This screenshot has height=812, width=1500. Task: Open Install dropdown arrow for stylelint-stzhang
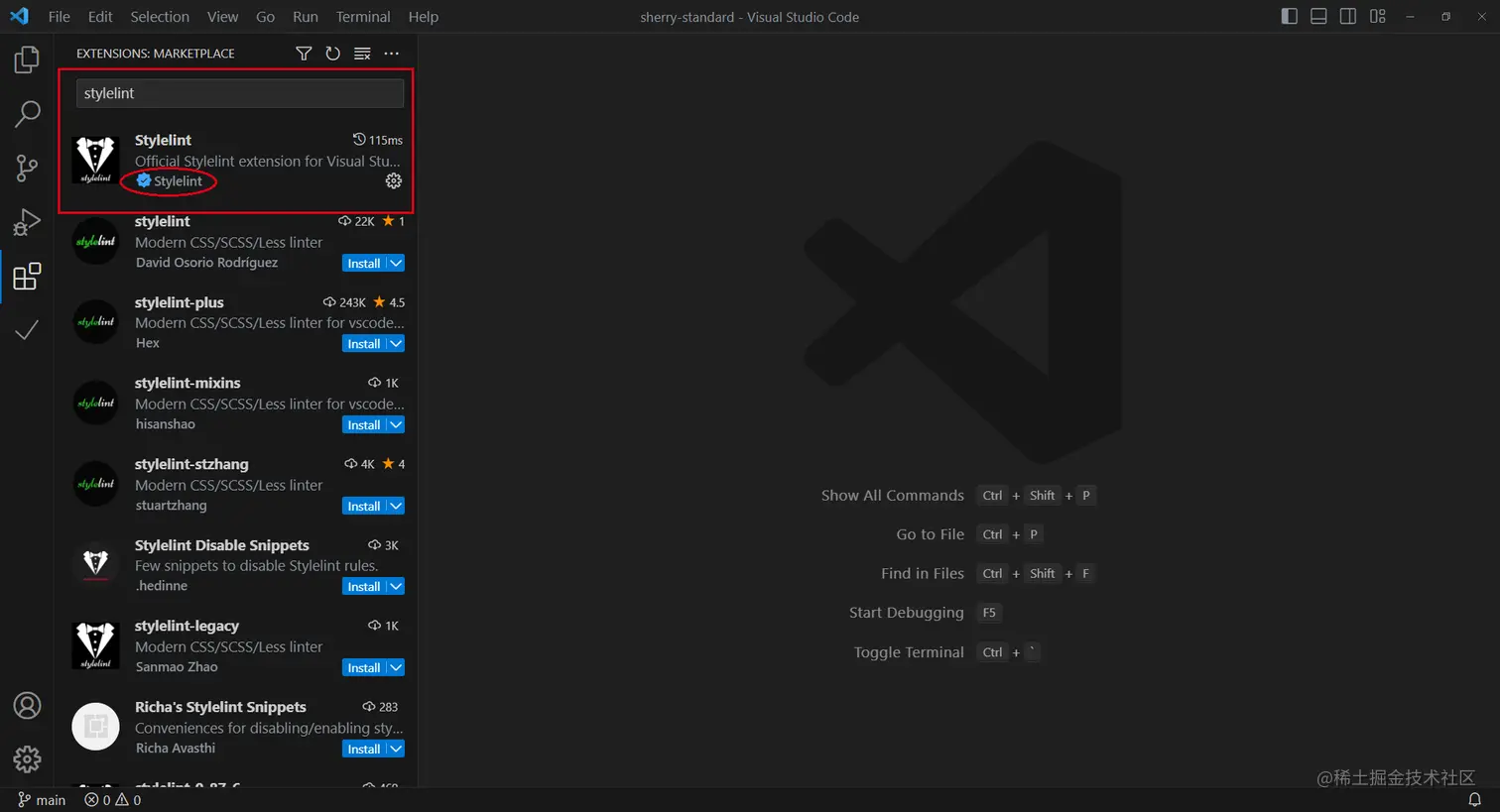pyautogui.click(x=396, y=506)
